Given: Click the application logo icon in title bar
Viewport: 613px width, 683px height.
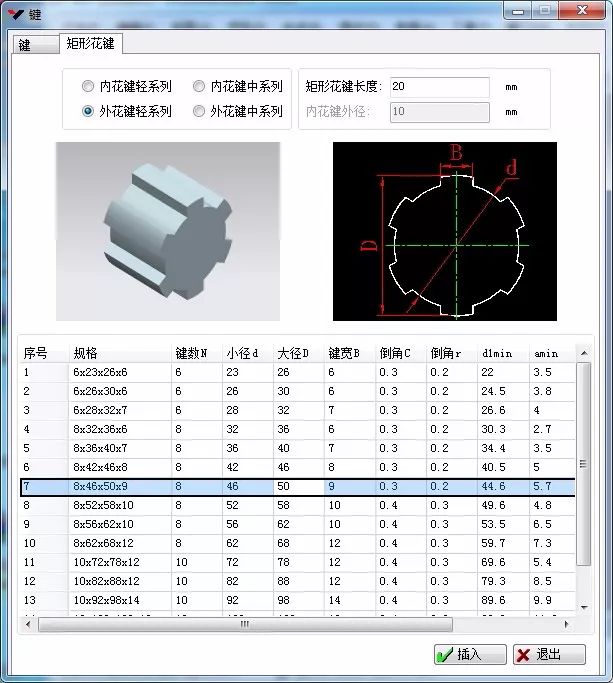Looking at the screenshot, I should [15, 14].
